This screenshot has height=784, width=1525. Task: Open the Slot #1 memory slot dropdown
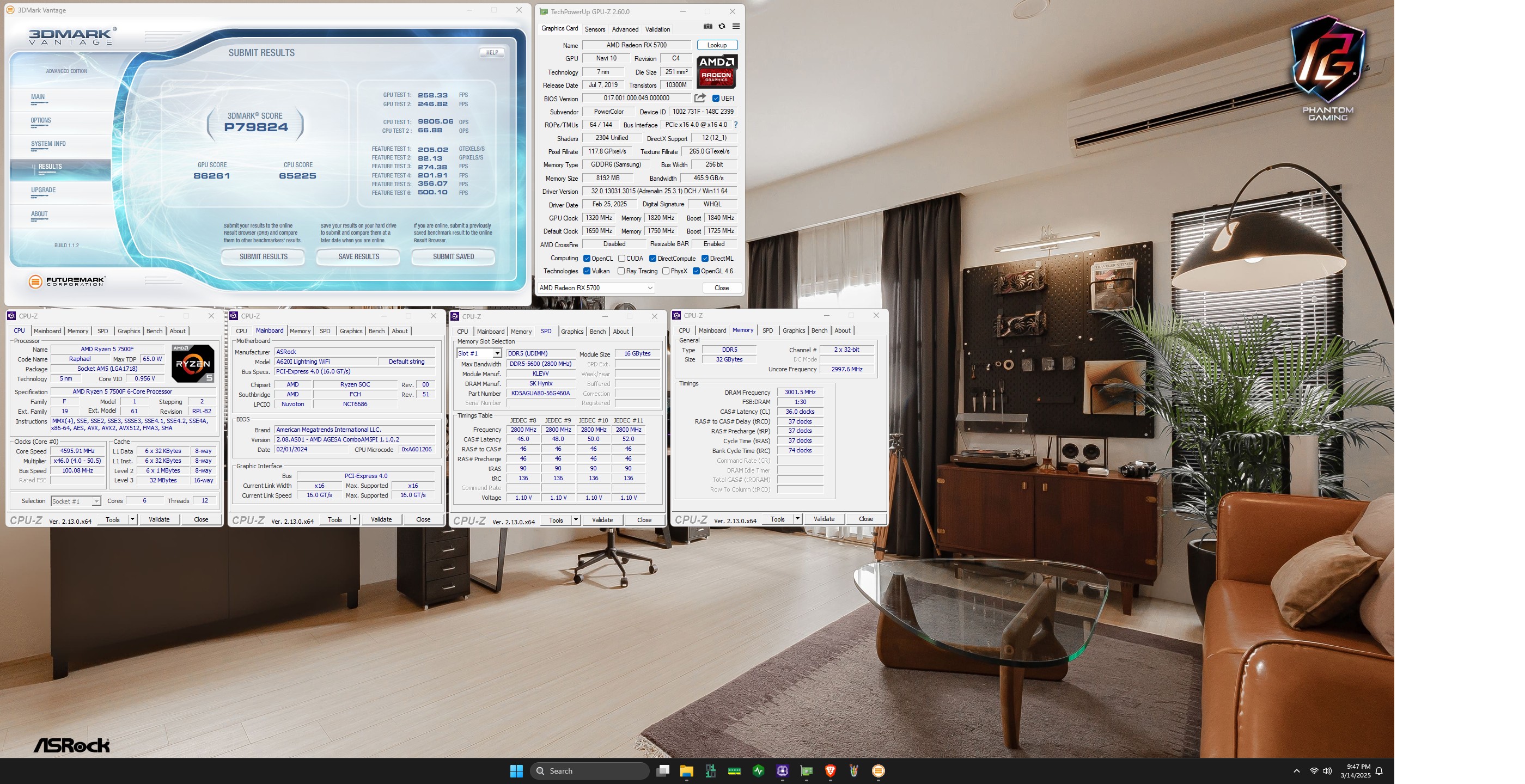coord(479,353)
